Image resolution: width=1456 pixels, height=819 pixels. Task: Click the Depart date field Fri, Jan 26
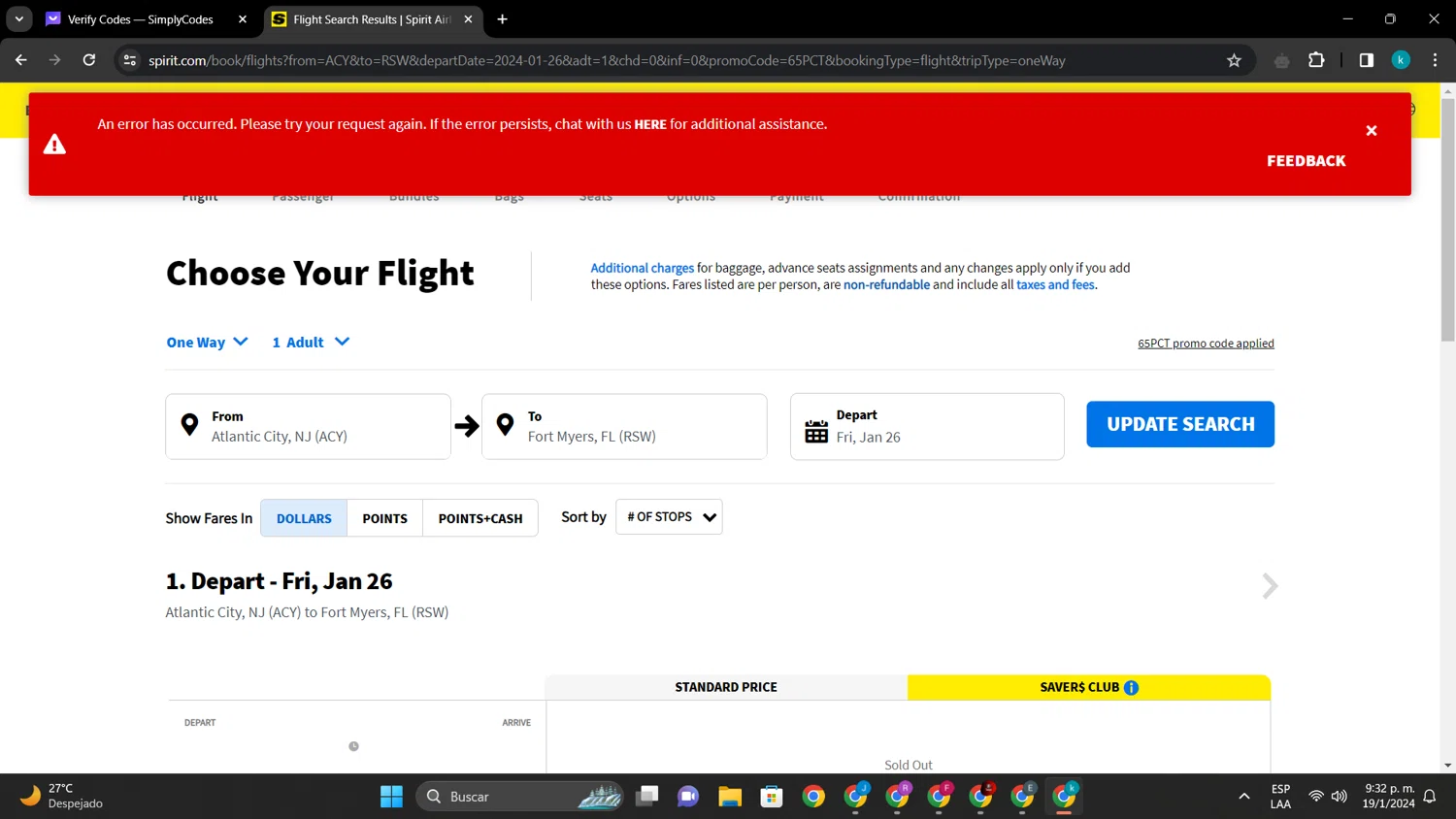(927, 426)
